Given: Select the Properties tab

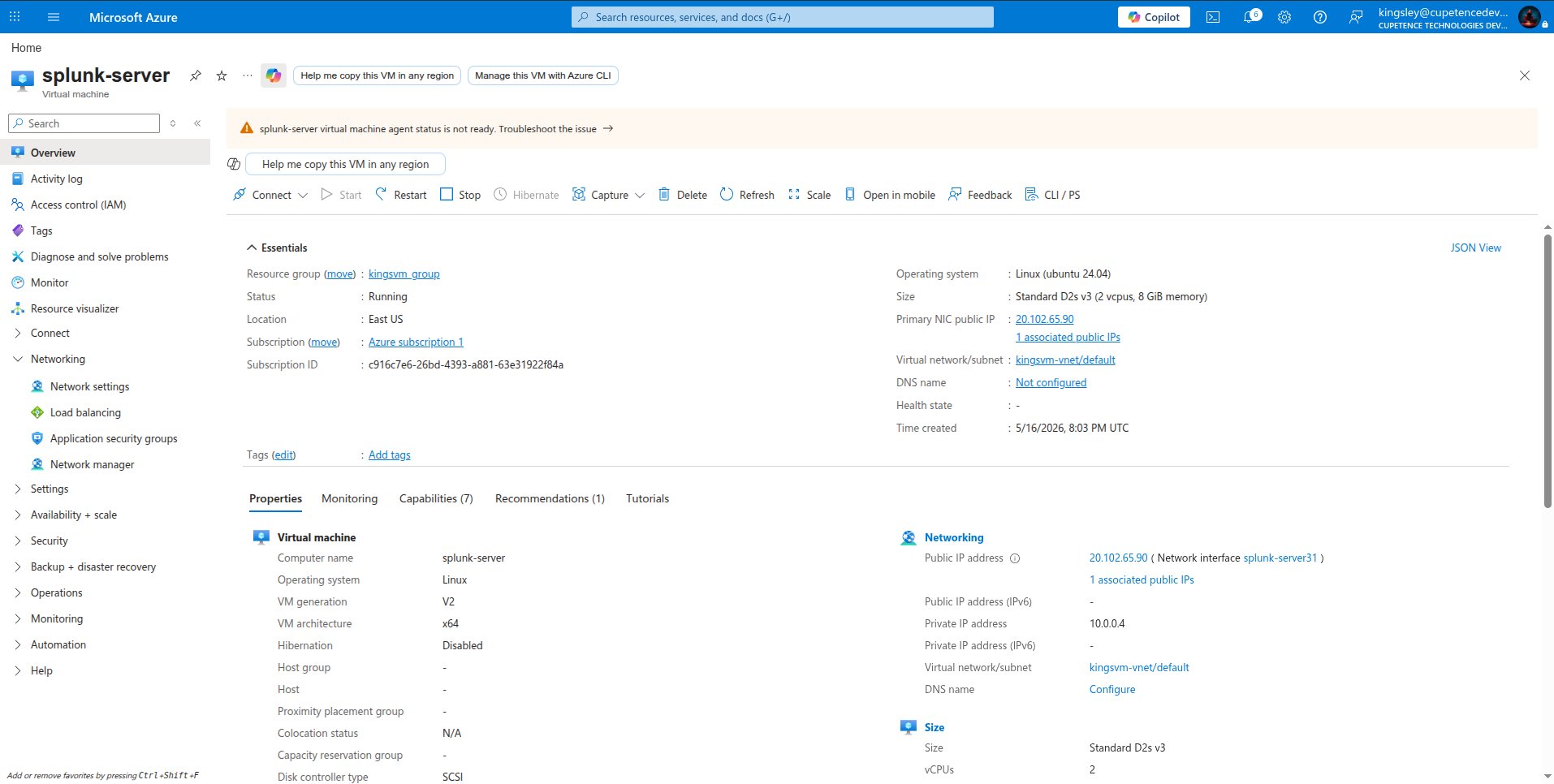Looking at the screenshot, I should tap(275, 498).
